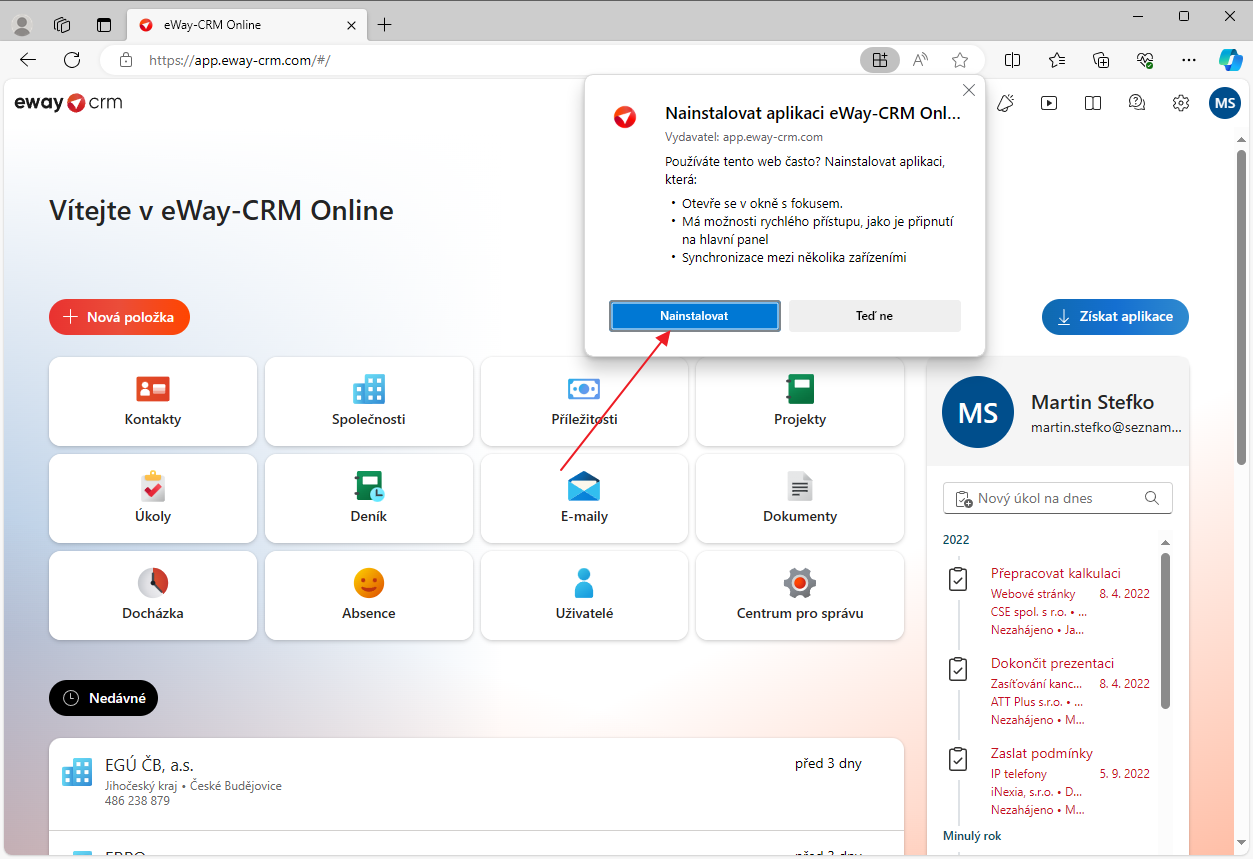
Task: Click the large MS profile avatar
Action: click(978, 412)
